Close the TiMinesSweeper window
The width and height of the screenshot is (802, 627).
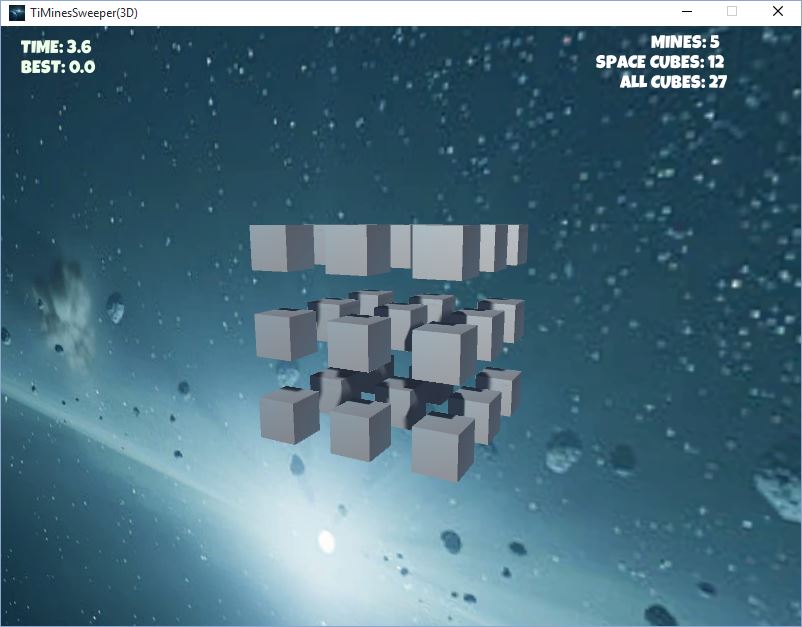(778, 11)
